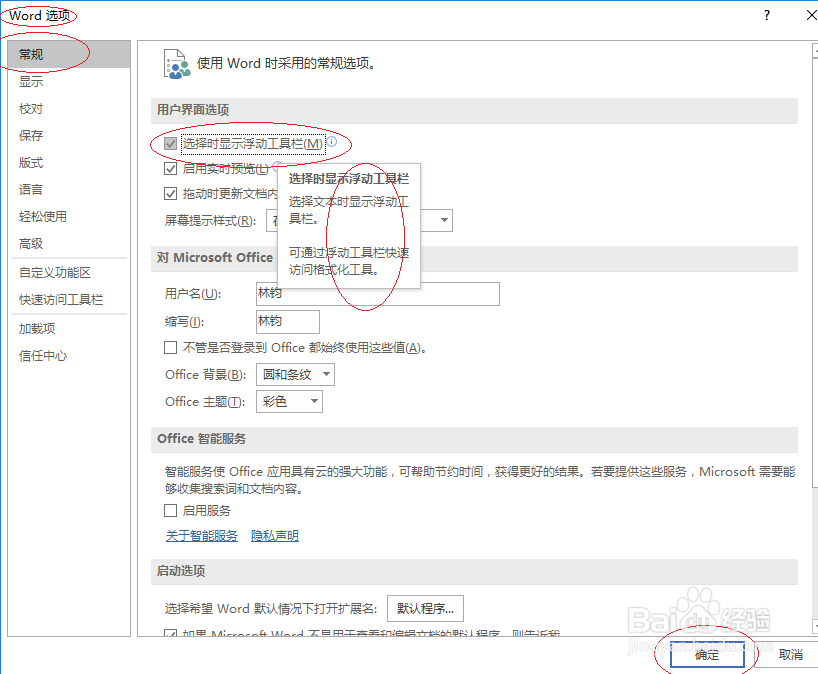Click the 确定 button

tap(706, 654)
